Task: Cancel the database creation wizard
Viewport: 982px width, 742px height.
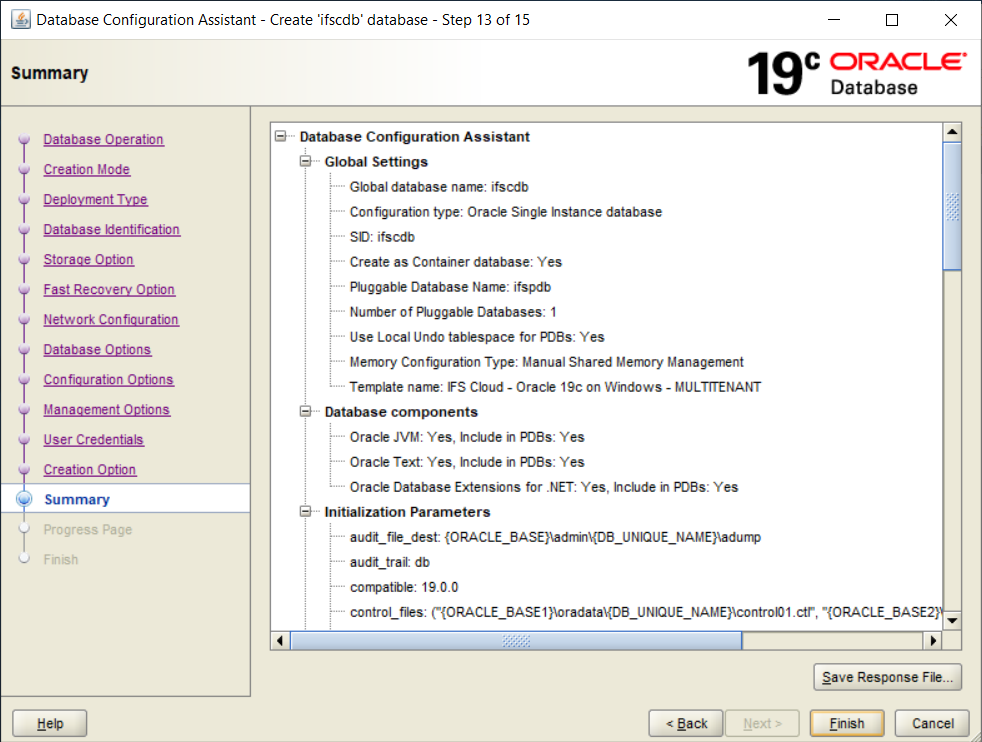Action: point(932,723)
